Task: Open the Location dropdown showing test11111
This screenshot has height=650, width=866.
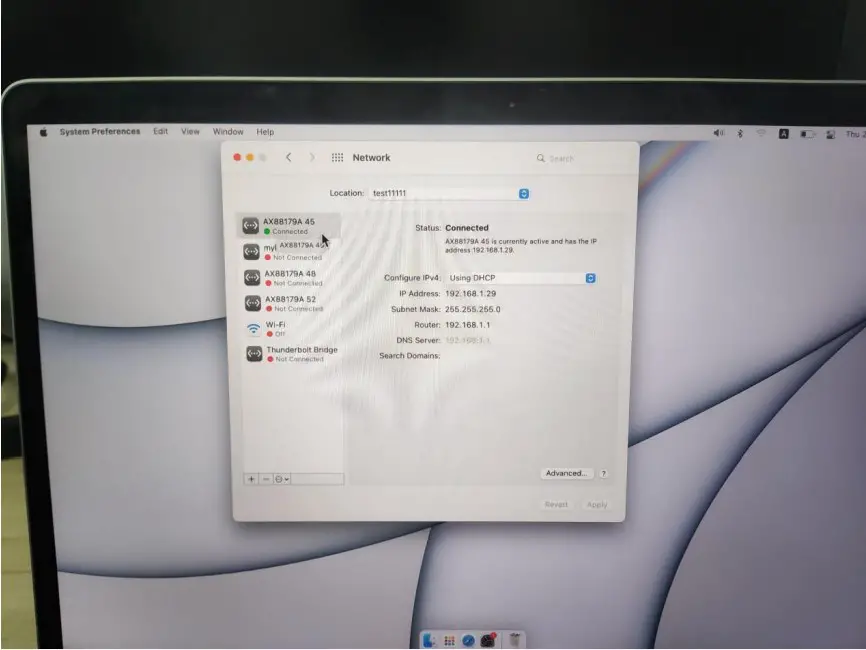Action: (x=449, y=193)
